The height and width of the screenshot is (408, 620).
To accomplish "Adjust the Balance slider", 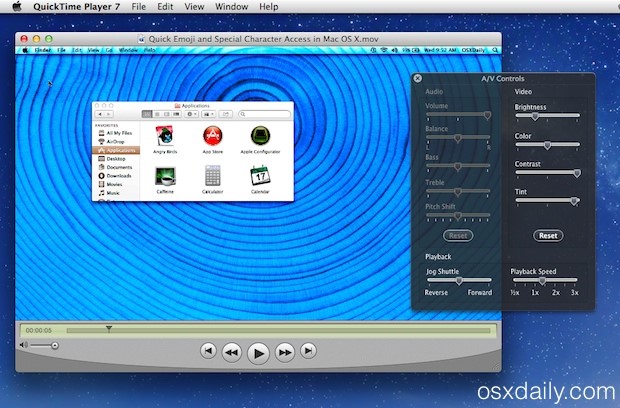I will coord(459,138).
